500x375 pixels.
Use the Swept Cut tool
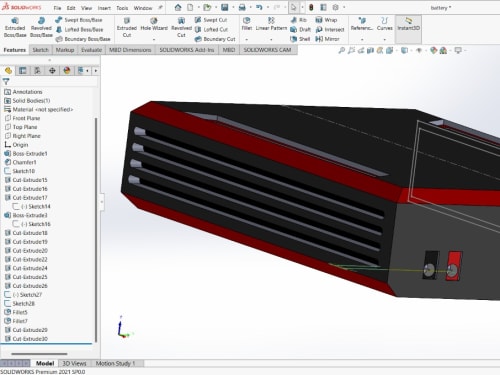click(211, 20)
